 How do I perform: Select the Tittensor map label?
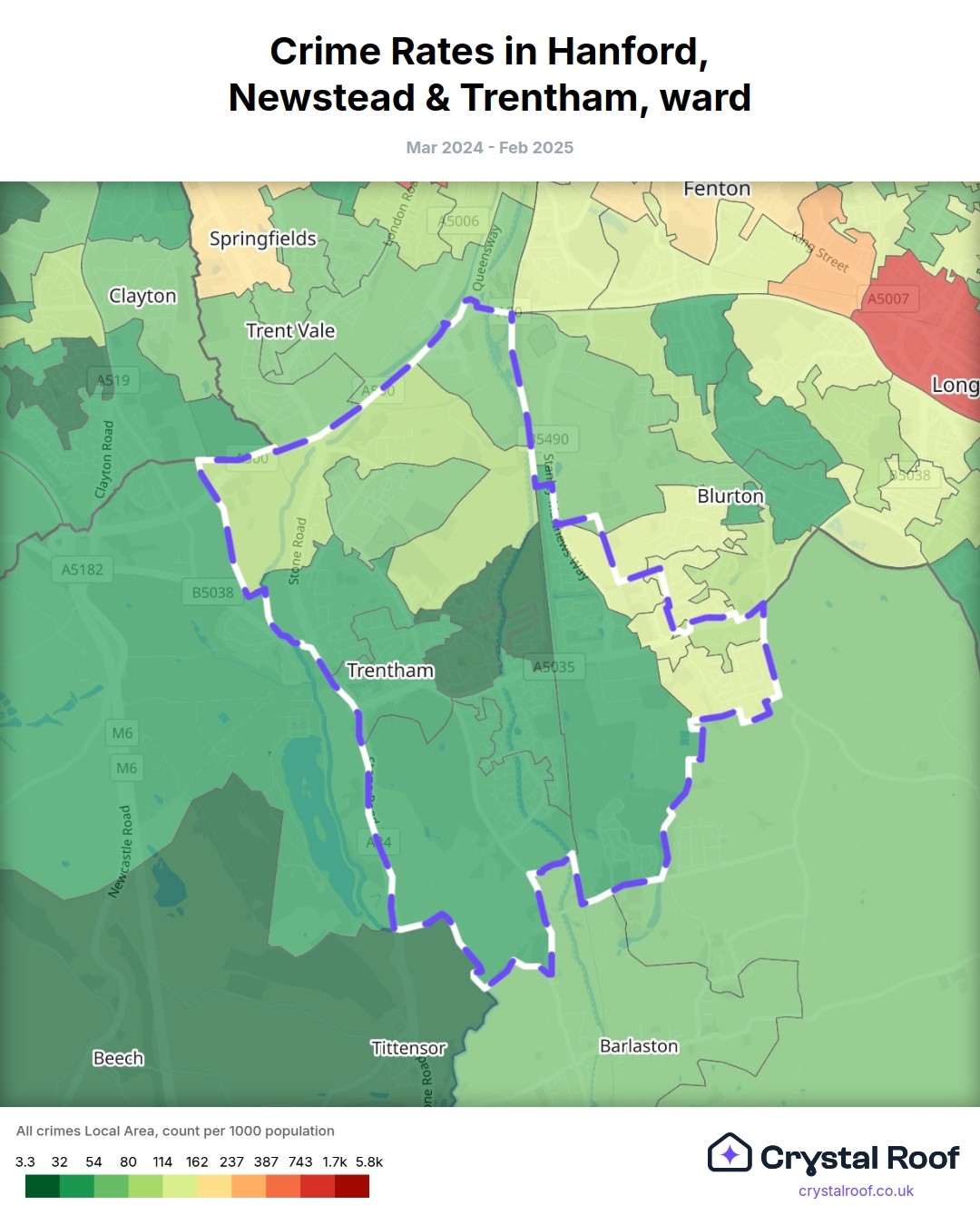tap(408, 1048)
